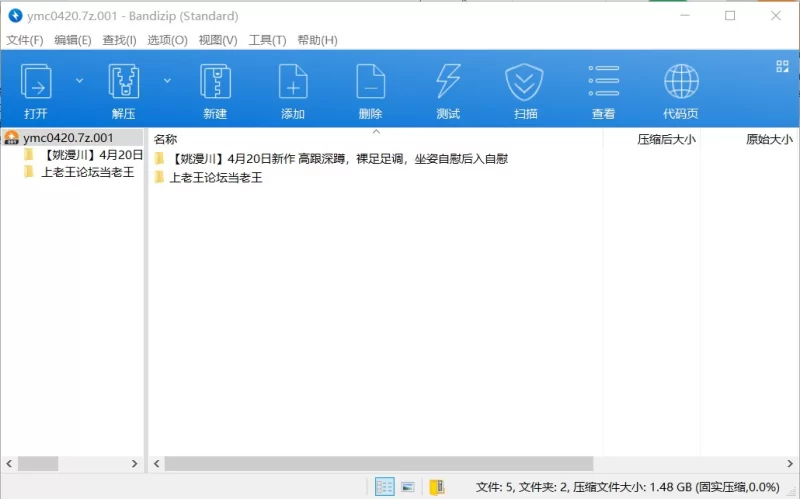
Task: Open the 选项(O) menu
Action: pos(167,40)
